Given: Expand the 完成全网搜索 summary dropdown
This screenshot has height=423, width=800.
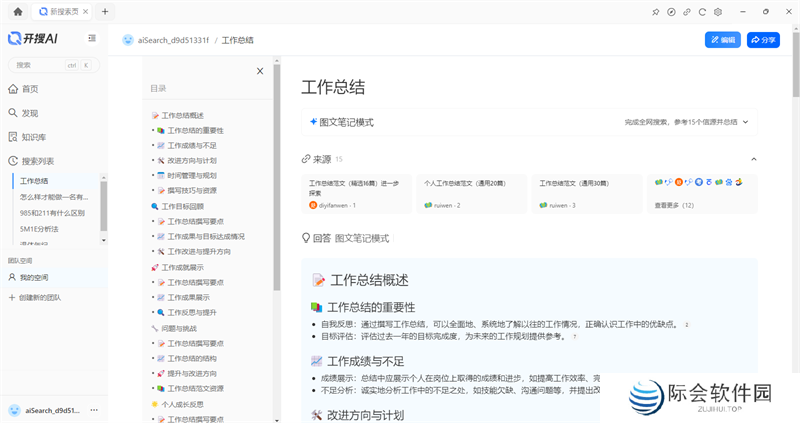Looking at the screenshot, I should 745,122.
